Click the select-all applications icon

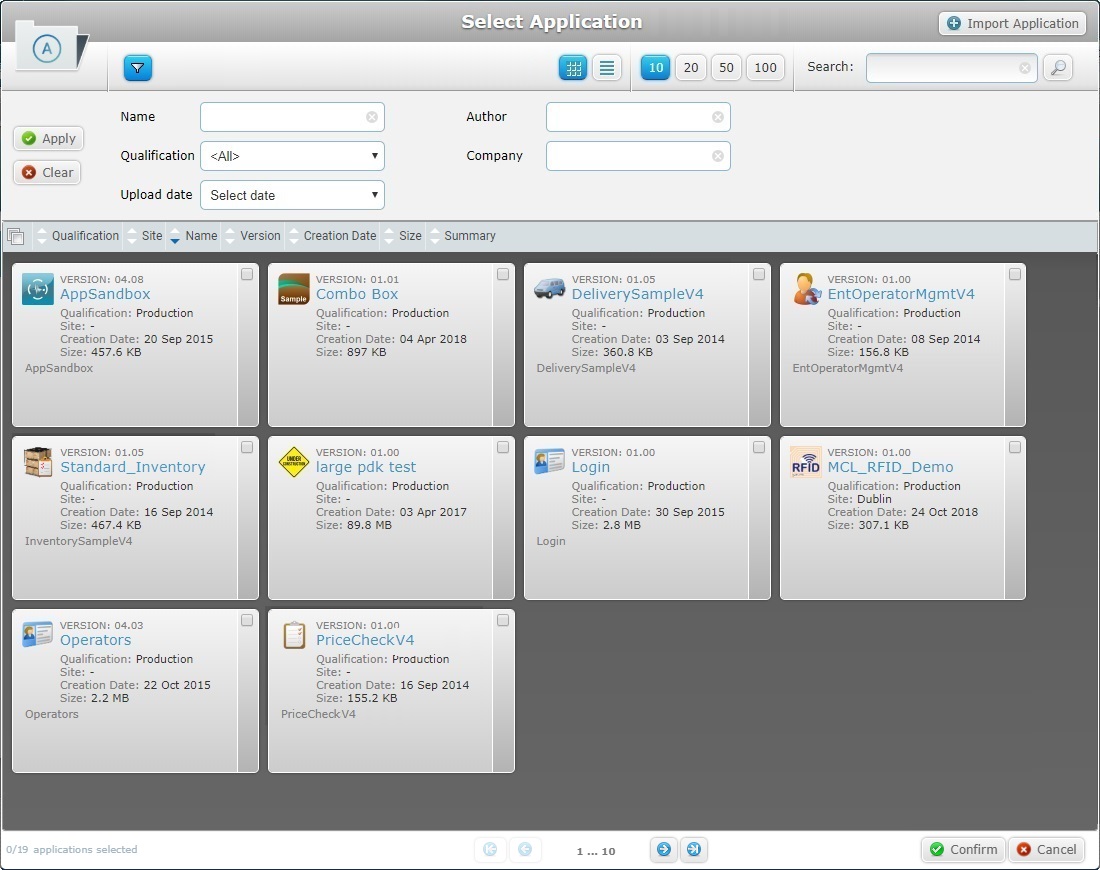pos(16,235)
